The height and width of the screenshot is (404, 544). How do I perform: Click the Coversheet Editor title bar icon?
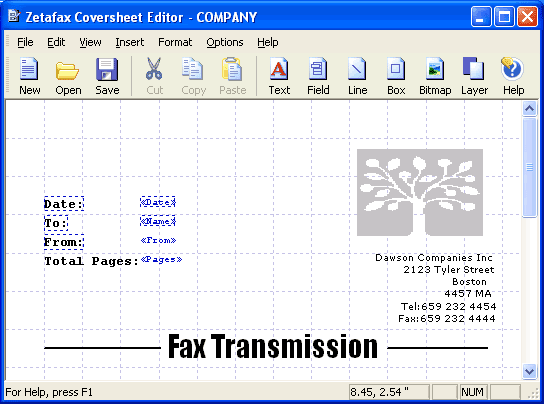tap(14, 16)
